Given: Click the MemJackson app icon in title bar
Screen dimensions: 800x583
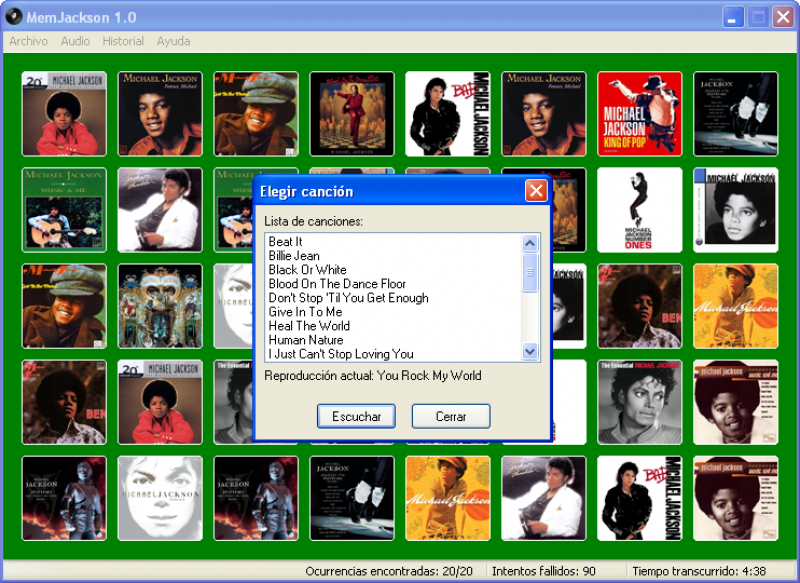Looking at the screenshot, I should pyautogui.click(x=14, y=17).
